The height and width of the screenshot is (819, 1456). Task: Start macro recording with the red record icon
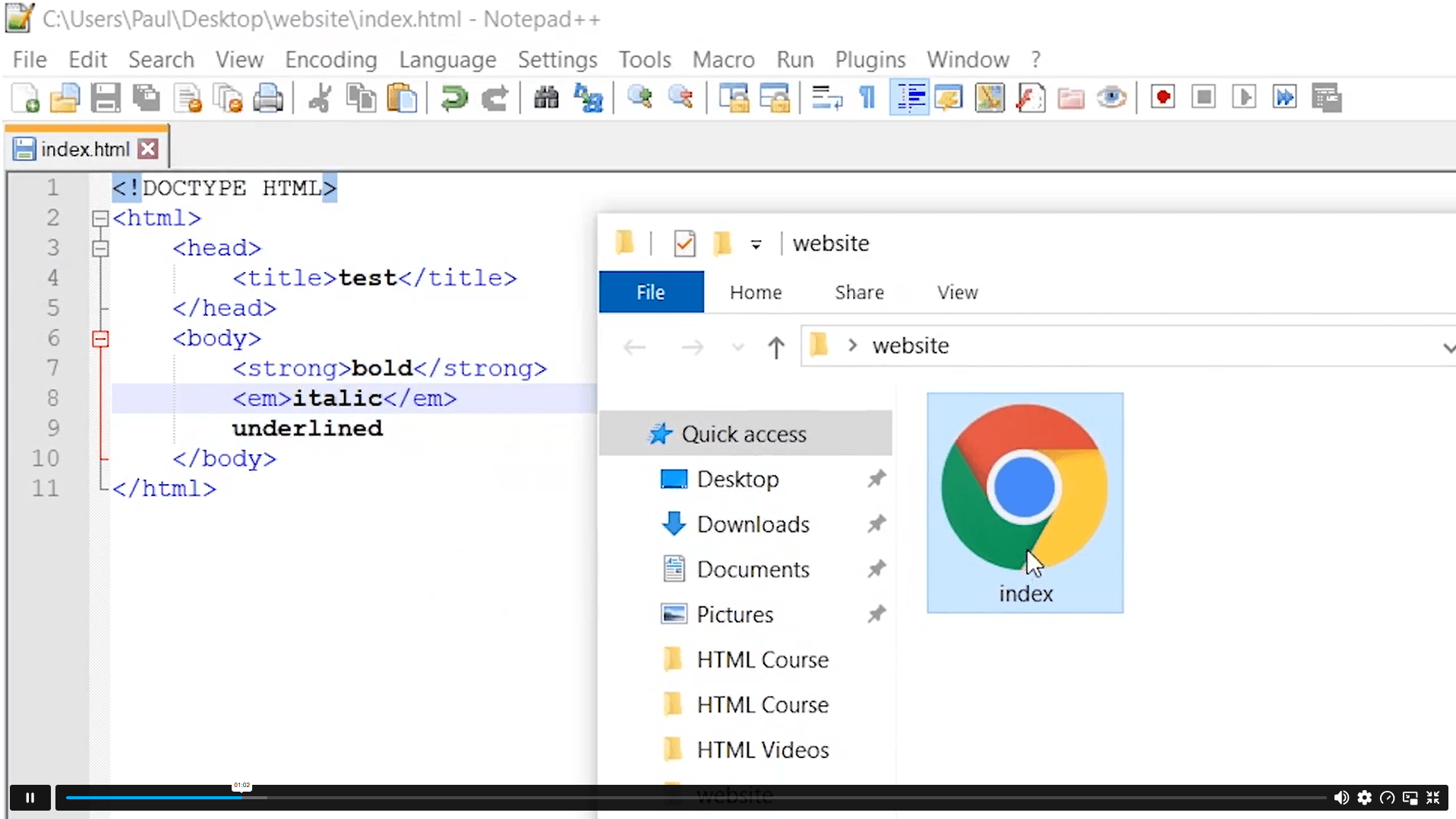coord(1163,98)
